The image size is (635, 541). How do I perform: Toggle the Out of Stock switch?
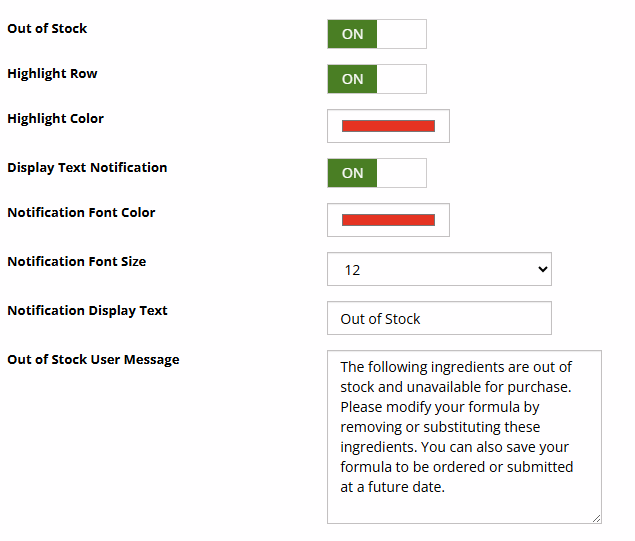coord(376,34)
